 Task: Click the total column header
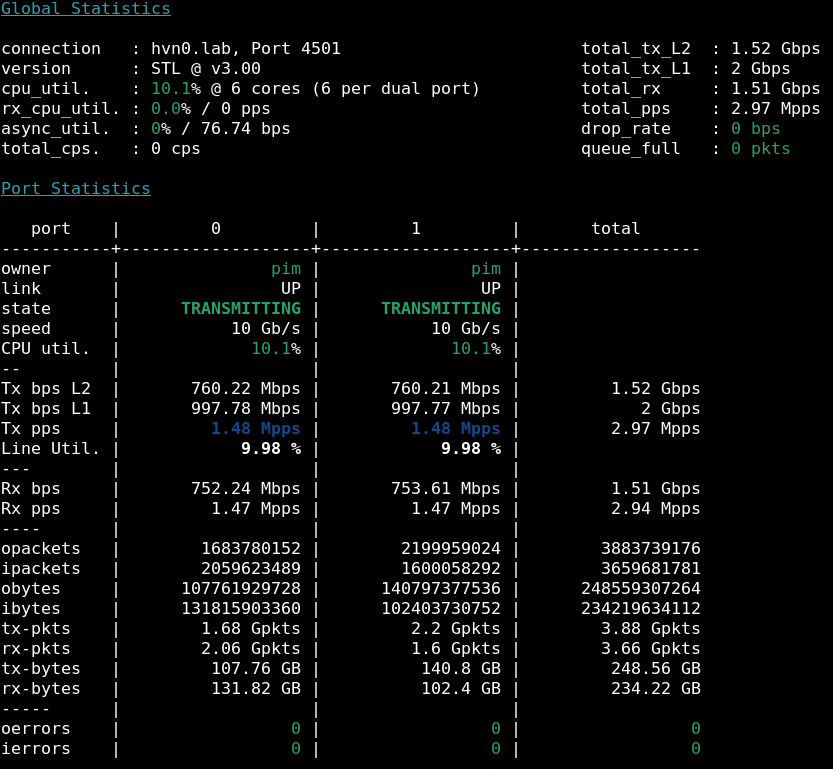click(615, 229)
